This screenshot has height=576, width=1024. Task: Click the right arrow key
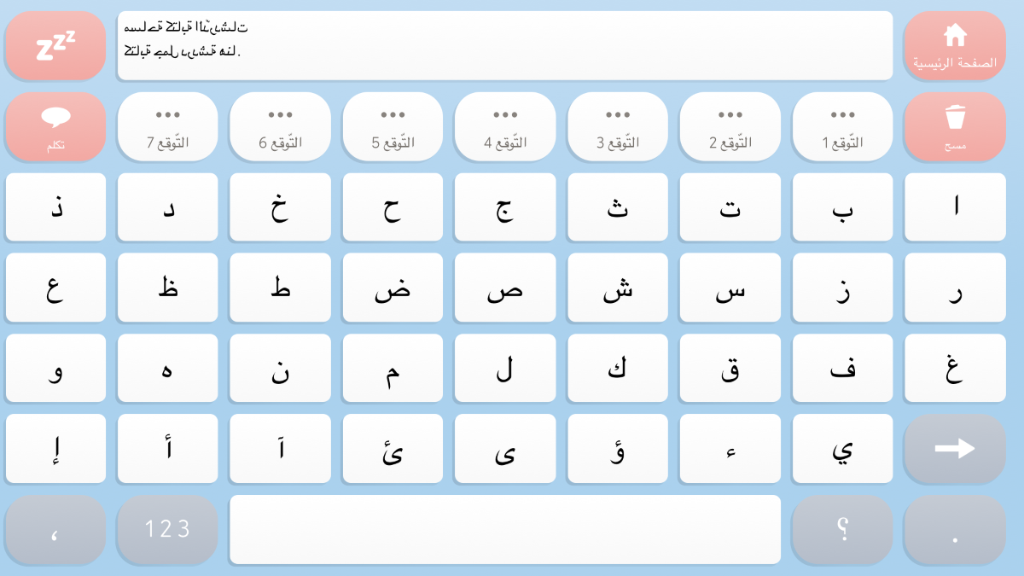pos(955,449)
